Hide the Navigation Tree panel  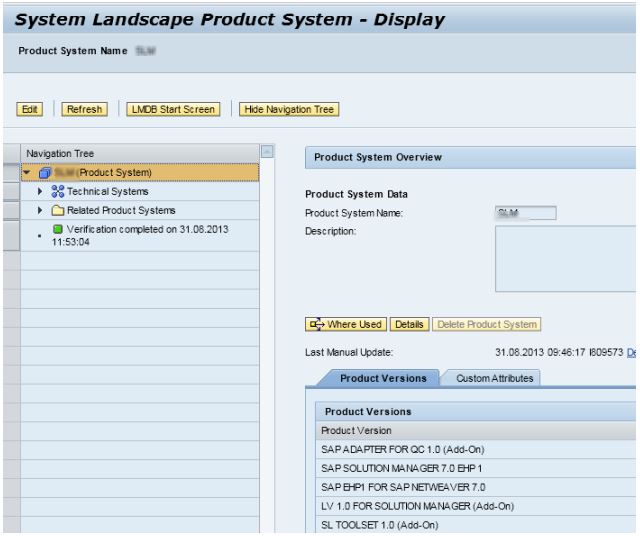289,109
